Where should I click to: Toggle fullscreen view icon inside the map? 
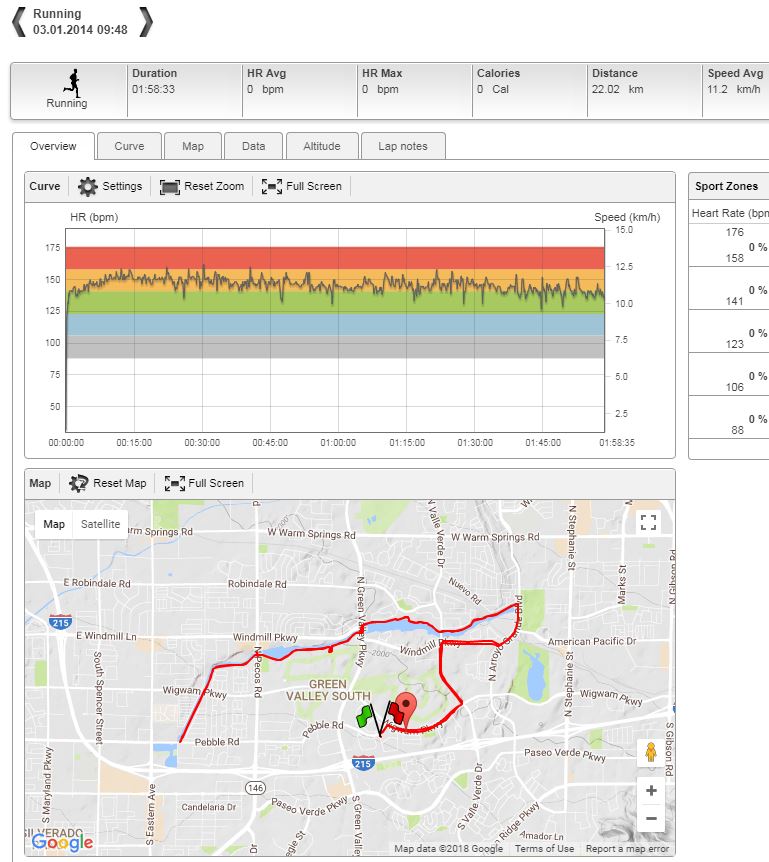point(648,522)
